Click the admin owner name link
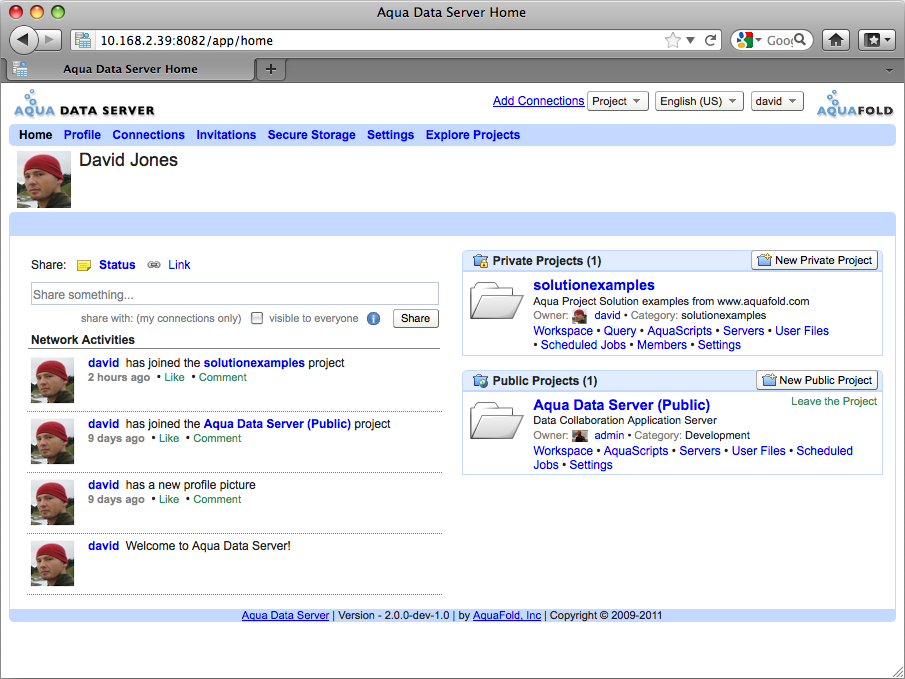This screenshot has height=679, width=905. pos(609,435)
